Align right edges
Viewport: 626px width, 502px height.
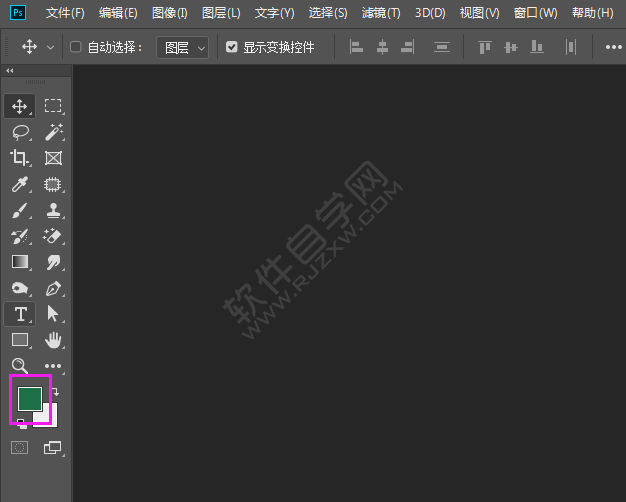pyautogui.click(x=408, y=47)
